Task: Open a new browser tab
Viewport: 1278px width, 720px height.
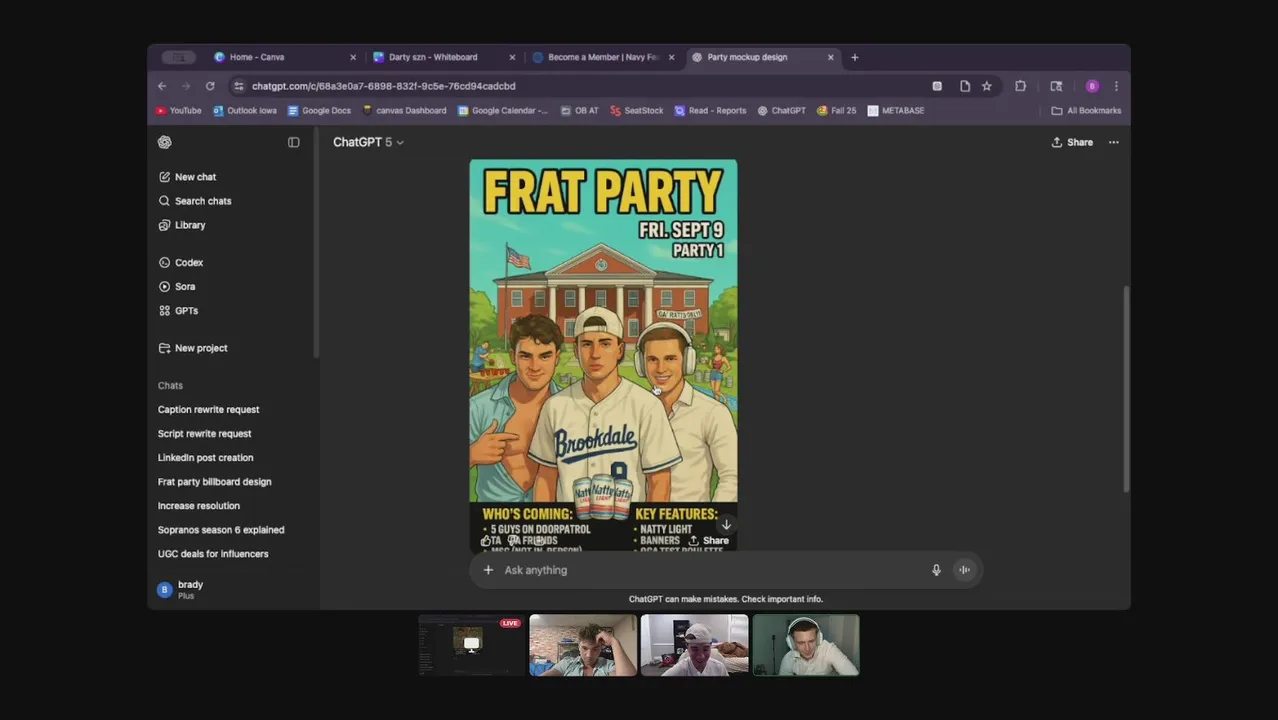Action: (x=855, y=57)
